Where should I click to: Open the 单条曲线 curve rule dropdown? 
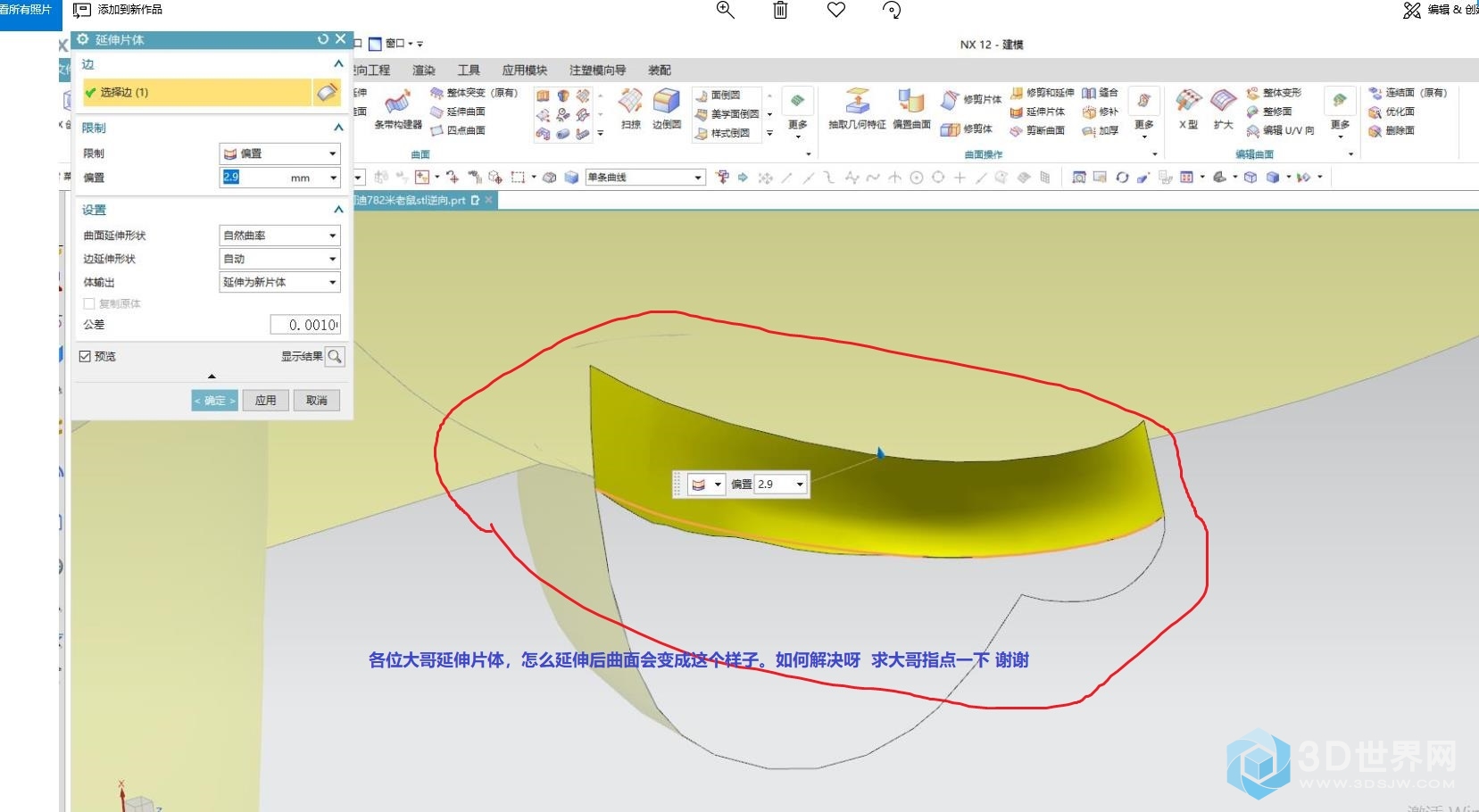pyautogui.click(x=645, y=178)
